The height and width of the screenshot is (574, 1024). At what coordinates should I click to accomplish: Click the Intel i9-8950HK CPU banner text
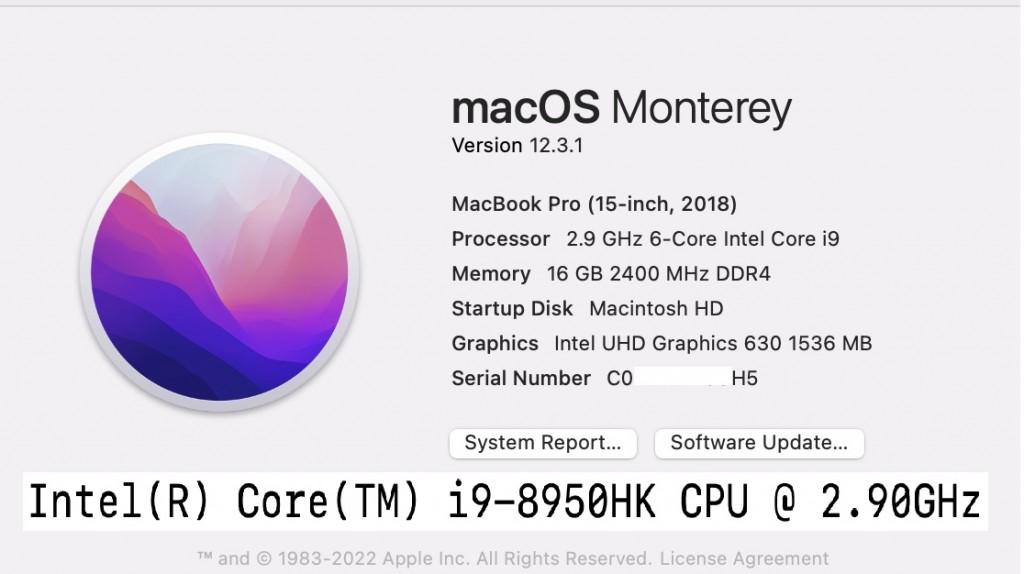click(x=505, y=502)
